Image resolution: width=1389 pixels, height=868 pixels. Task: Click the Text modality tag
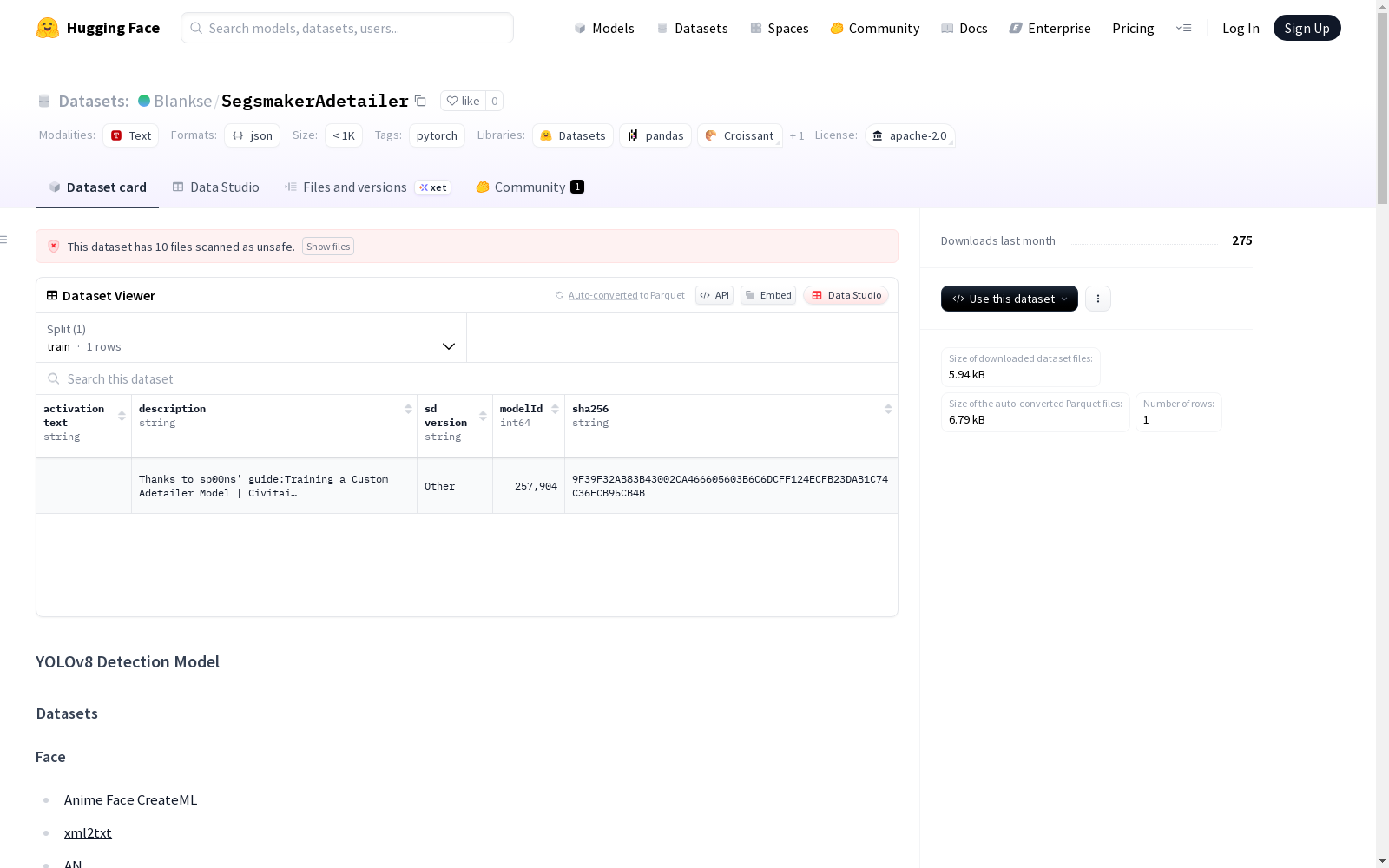click(131, 135)
